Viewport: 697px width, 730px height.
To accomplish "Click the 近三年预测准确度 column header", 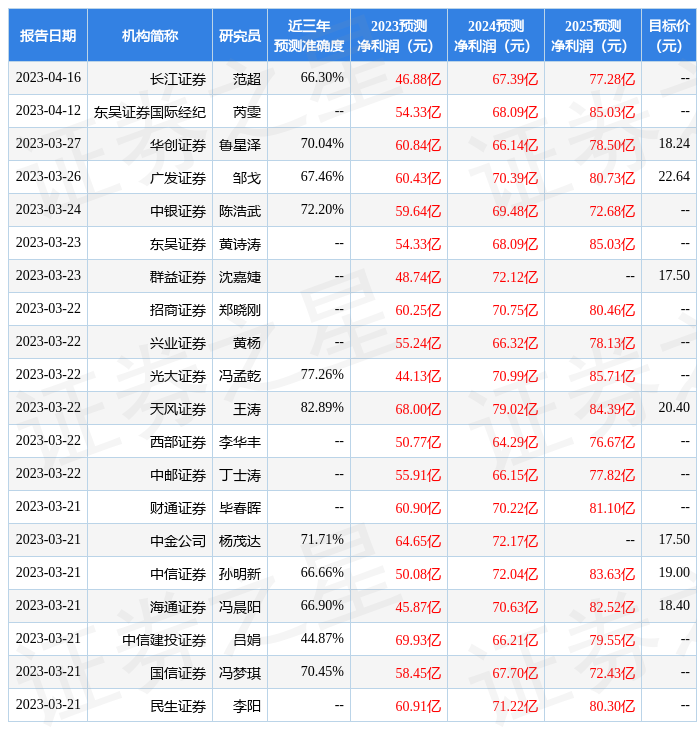I will click(309, 36).
